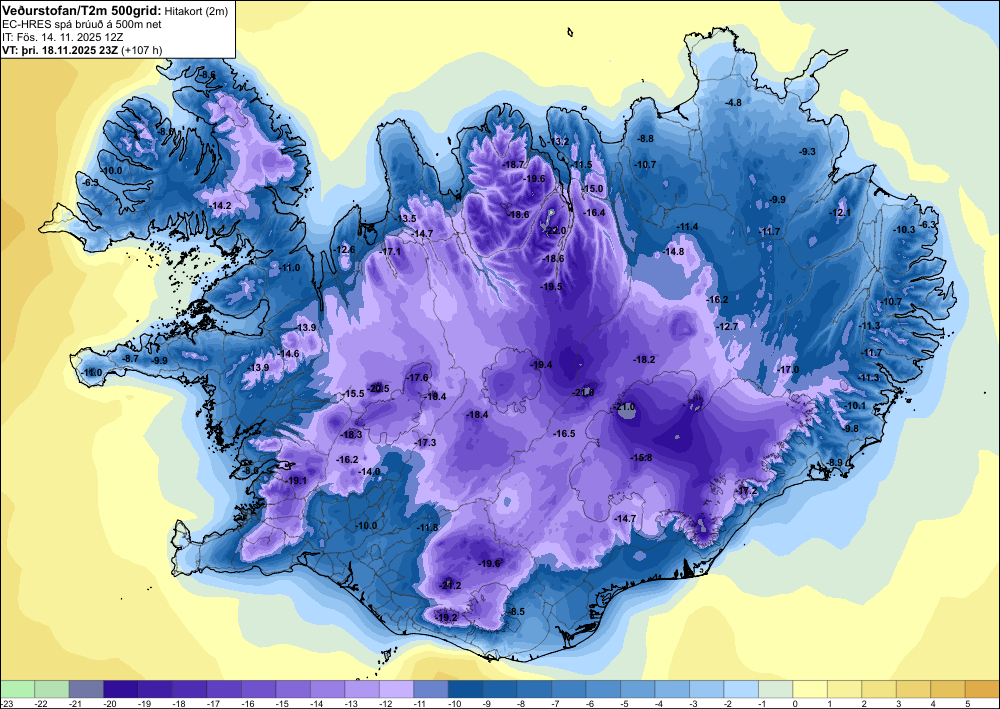Select the 'EC-HRES spá brúuð á 500m net' line

pos(82,24)
